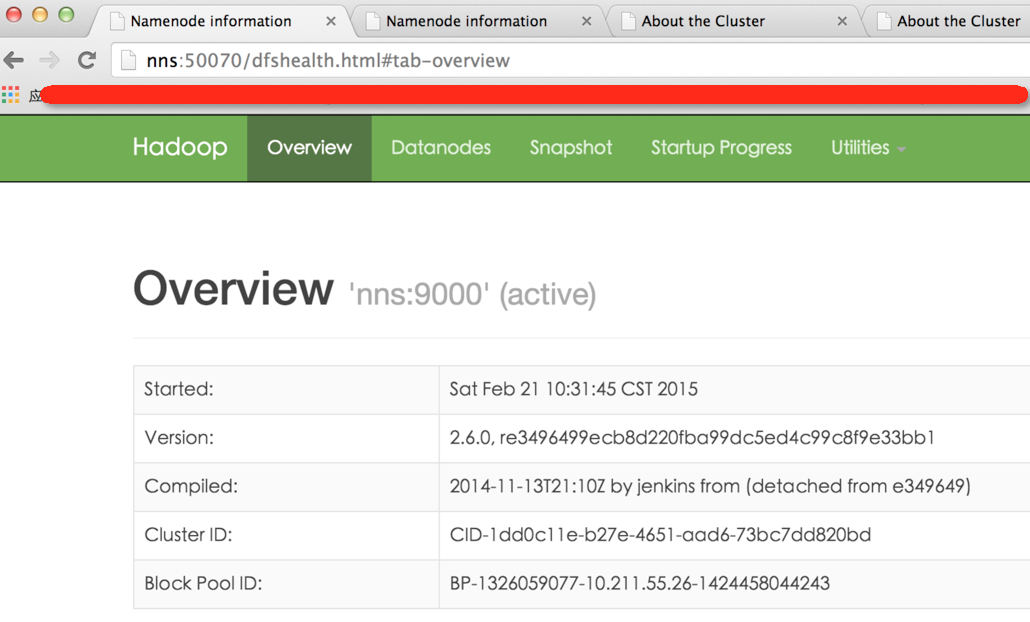Image resolution: width=1030 pixels, height=622 pixels.
Task: Click the yellow minimize window button
Action: click(x=40, y=15)
